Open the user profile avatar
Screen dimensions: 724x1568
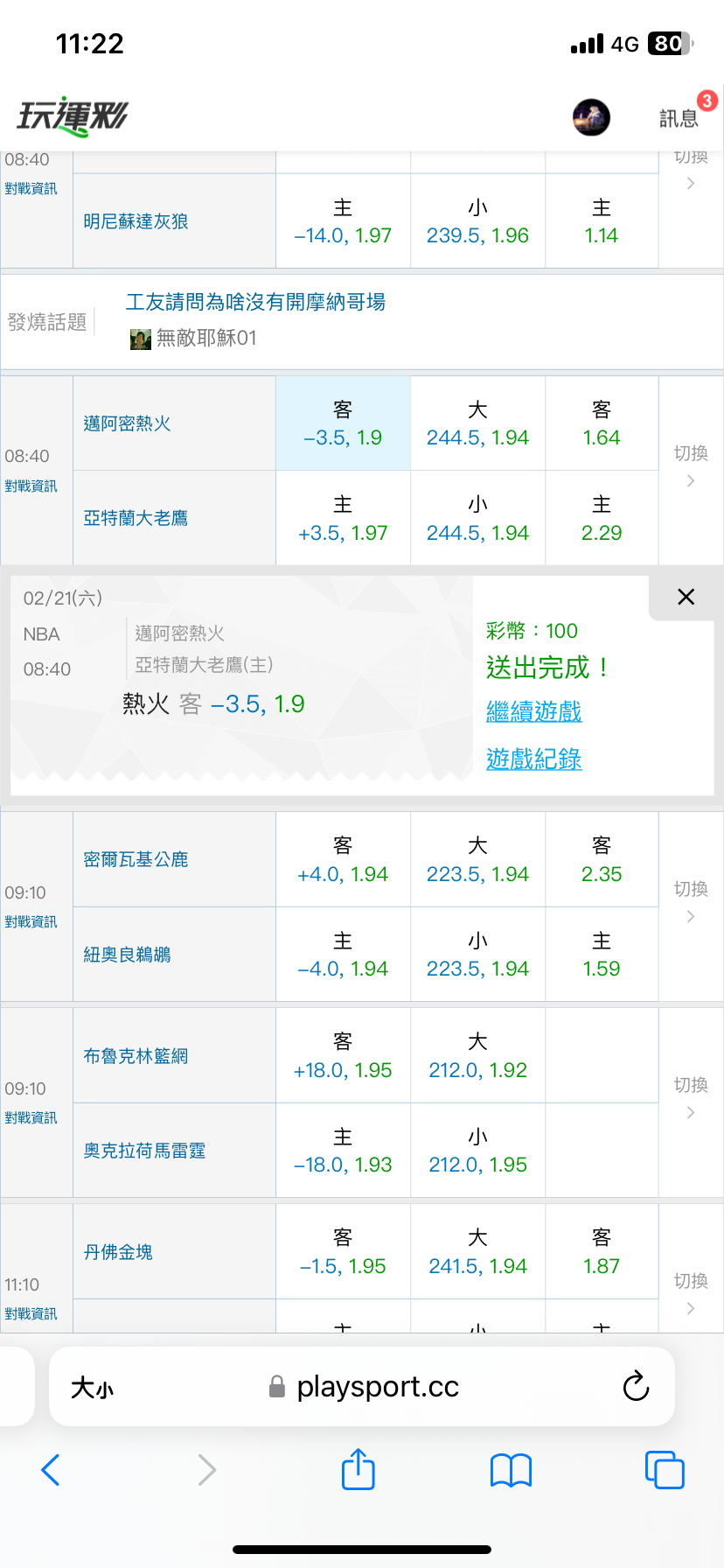tap(591, 117)
